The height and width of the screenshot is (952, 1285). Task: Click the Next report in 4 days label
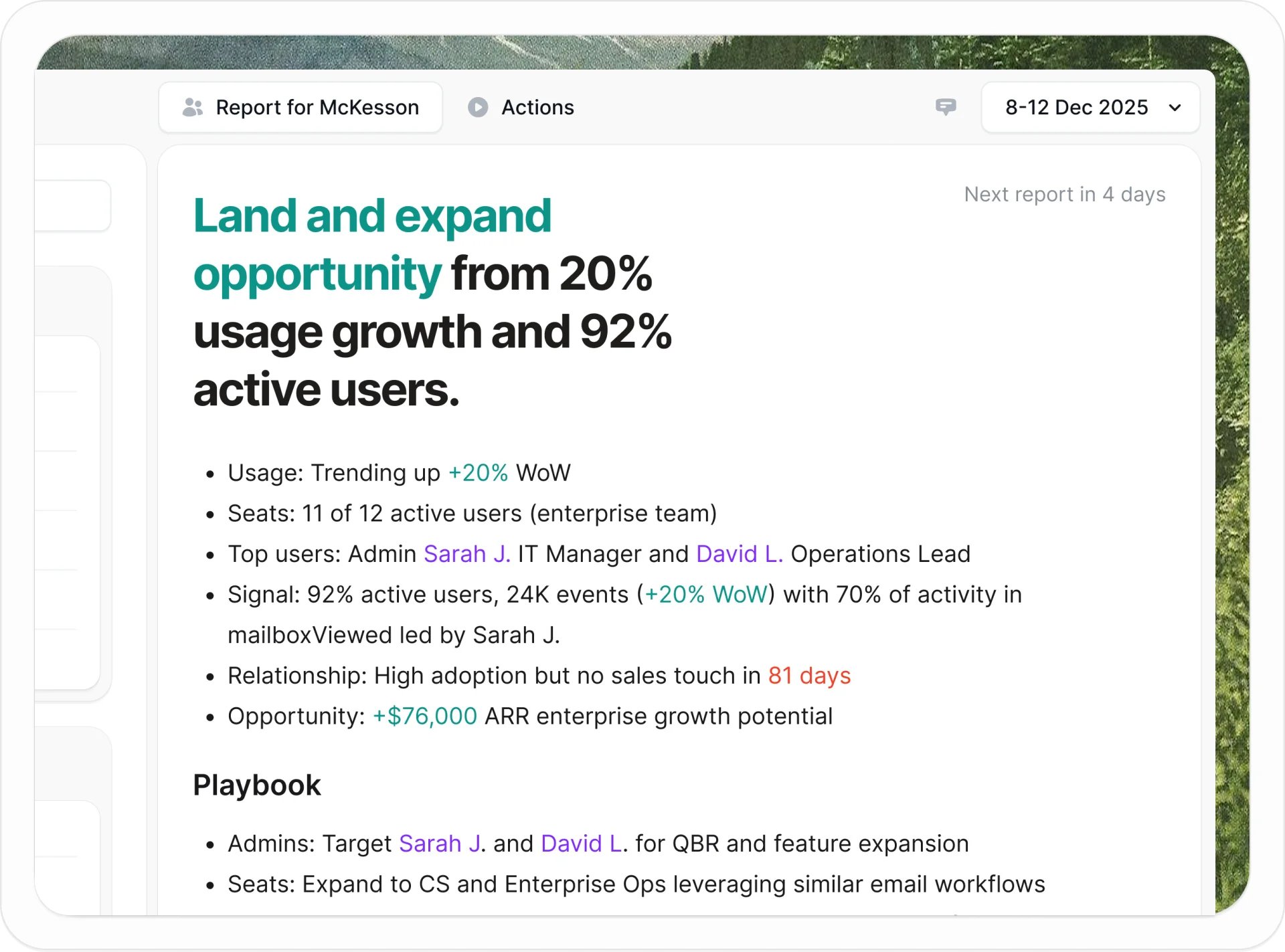1064,195
